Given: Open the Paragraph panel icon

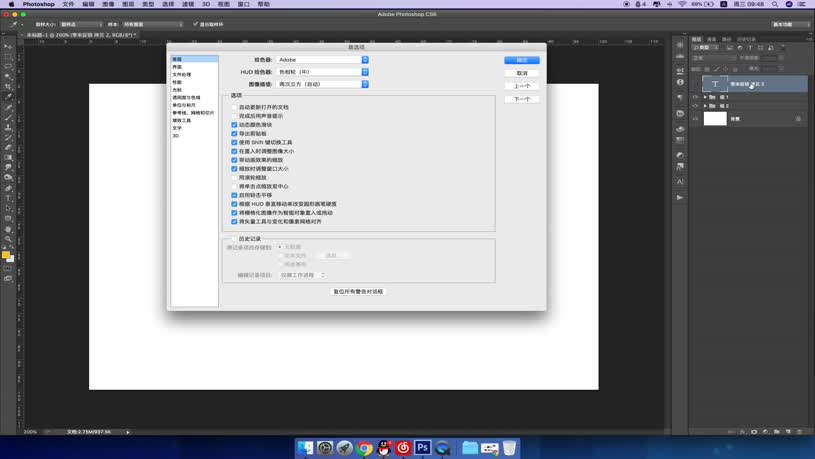Looking at the screenshot, I should pyautogui.click(x=680, y=98).
